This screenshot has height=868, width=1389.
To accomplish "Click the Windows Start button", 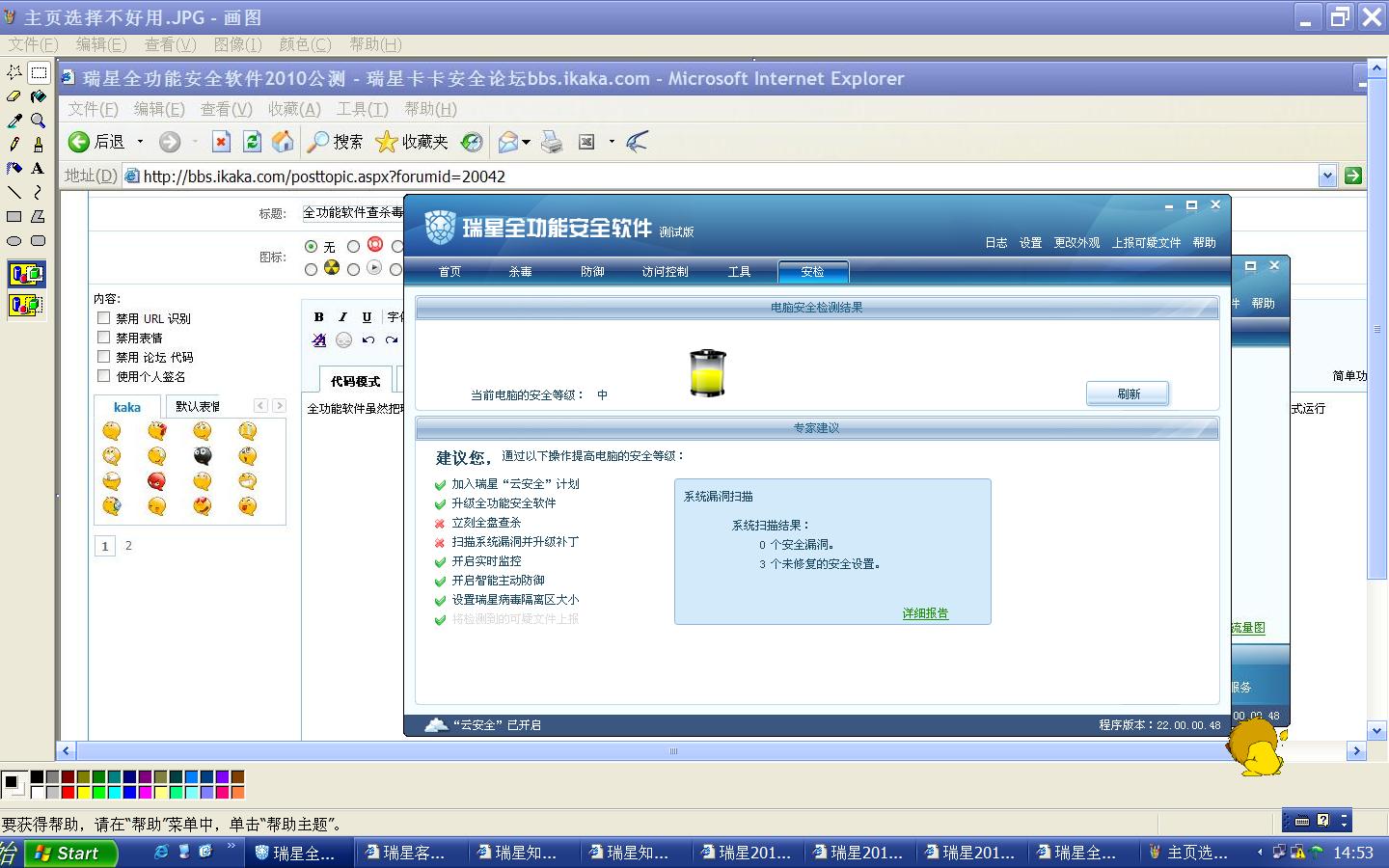I will click(x=69, y=853).
